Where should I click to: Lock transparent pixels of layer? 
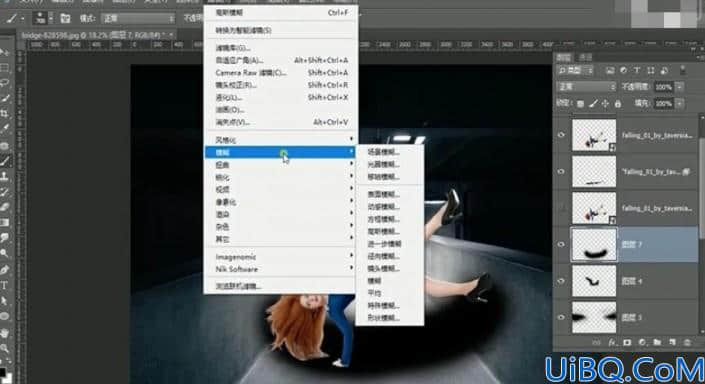[580, 104]
